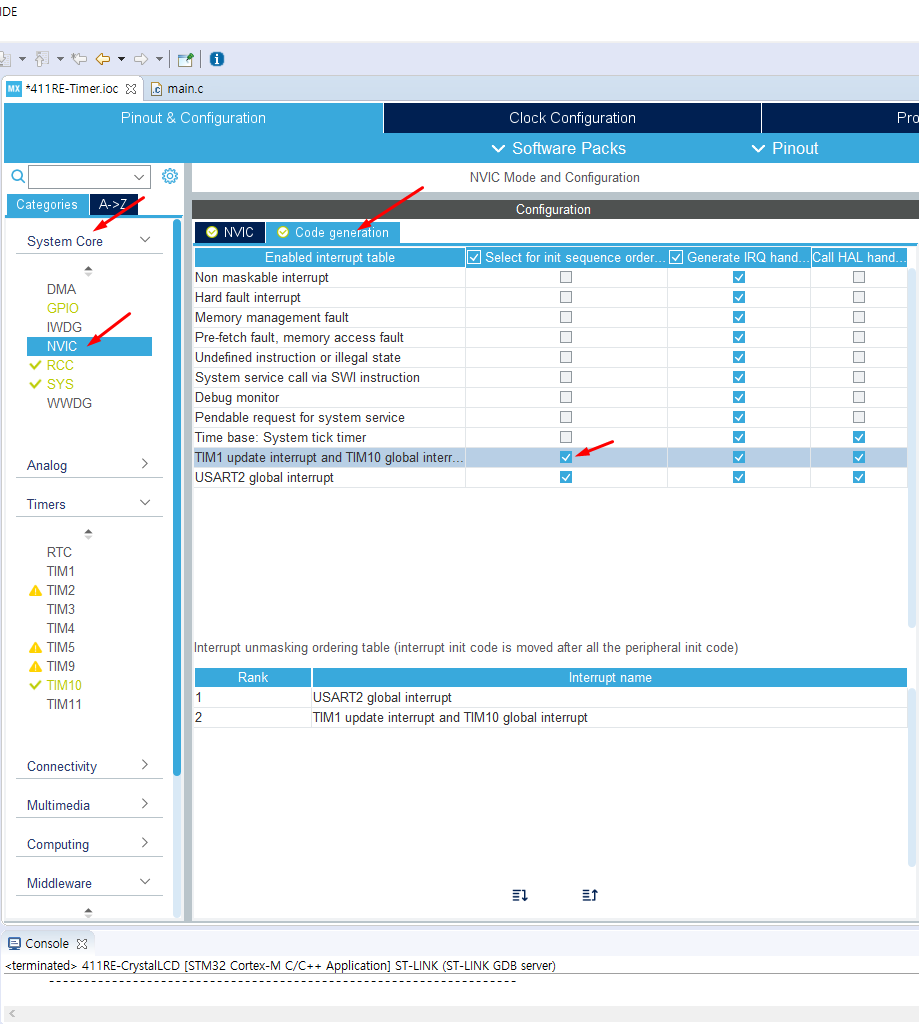Click the open perspective toolbar icon
The width and height of the screenshot is (919, 1024).
click(185, 59)
